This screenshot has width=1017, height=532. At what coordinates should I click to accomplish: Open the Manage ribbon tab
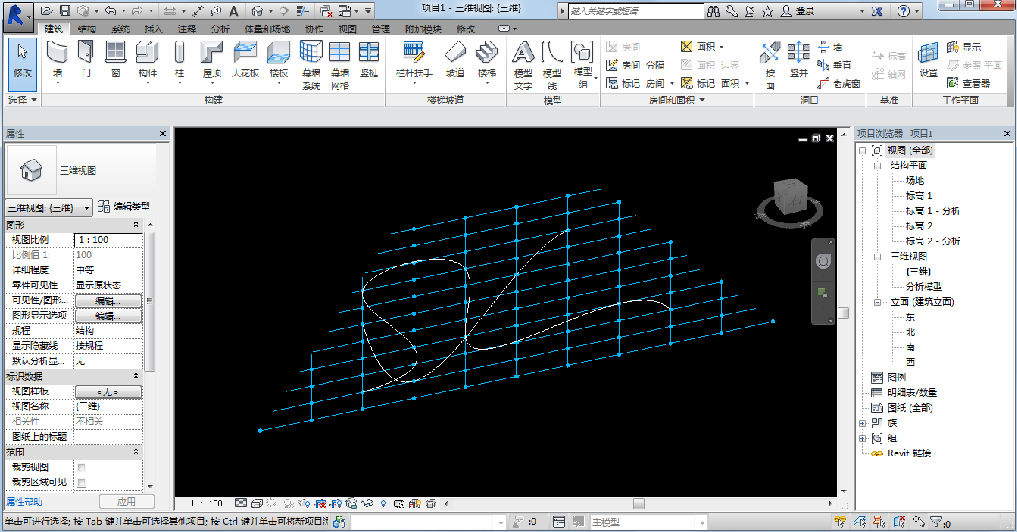380,29
